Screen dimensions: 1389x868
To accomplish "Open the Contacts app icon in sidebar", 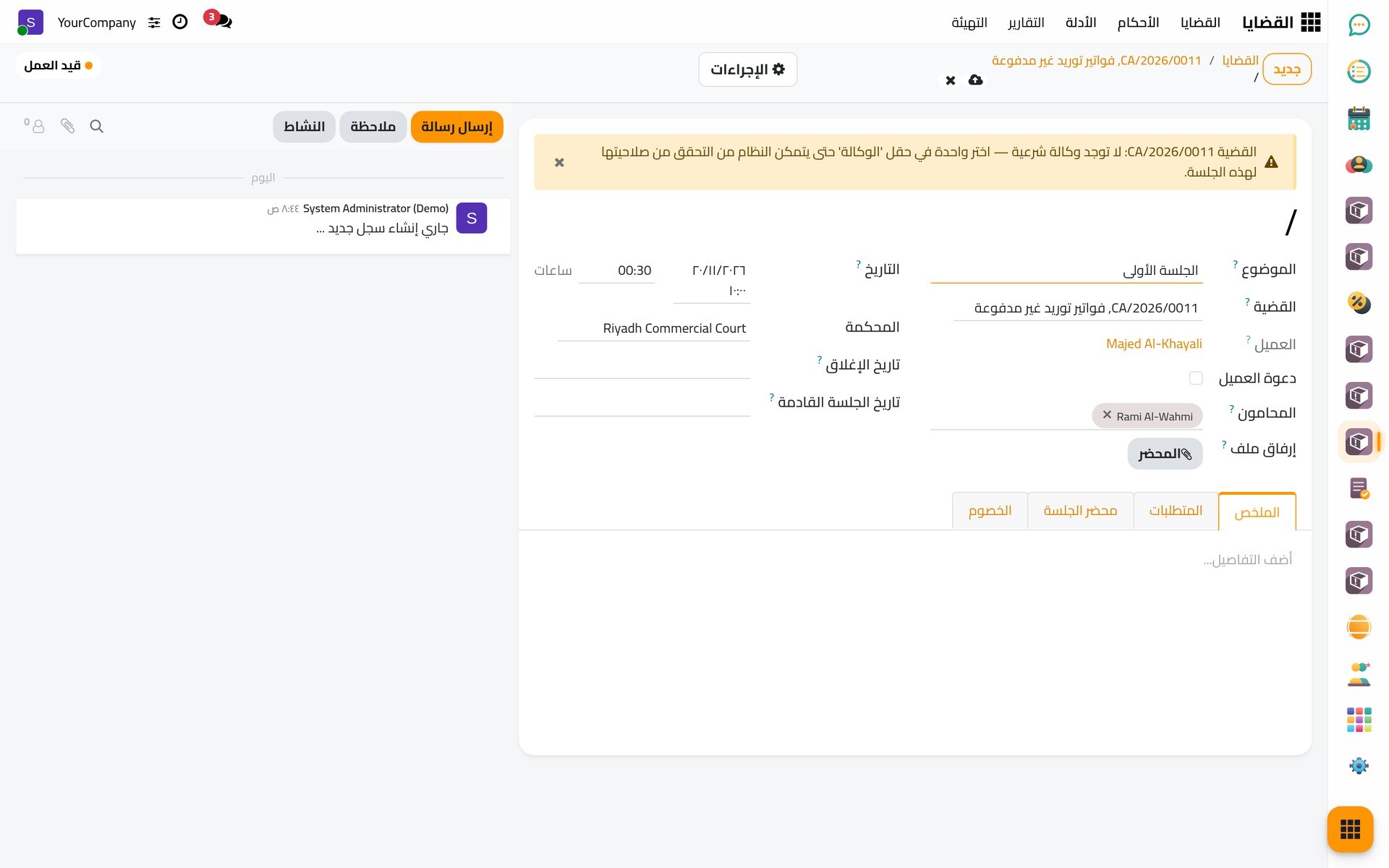I will (x=1359, y=164).
